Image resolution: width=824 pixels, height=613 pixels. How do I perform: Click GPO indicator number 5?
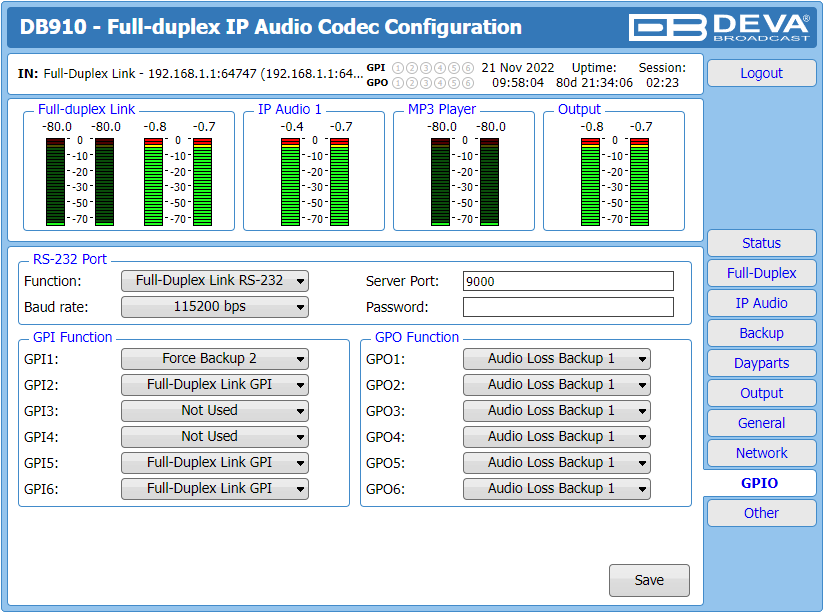[454, 83]
